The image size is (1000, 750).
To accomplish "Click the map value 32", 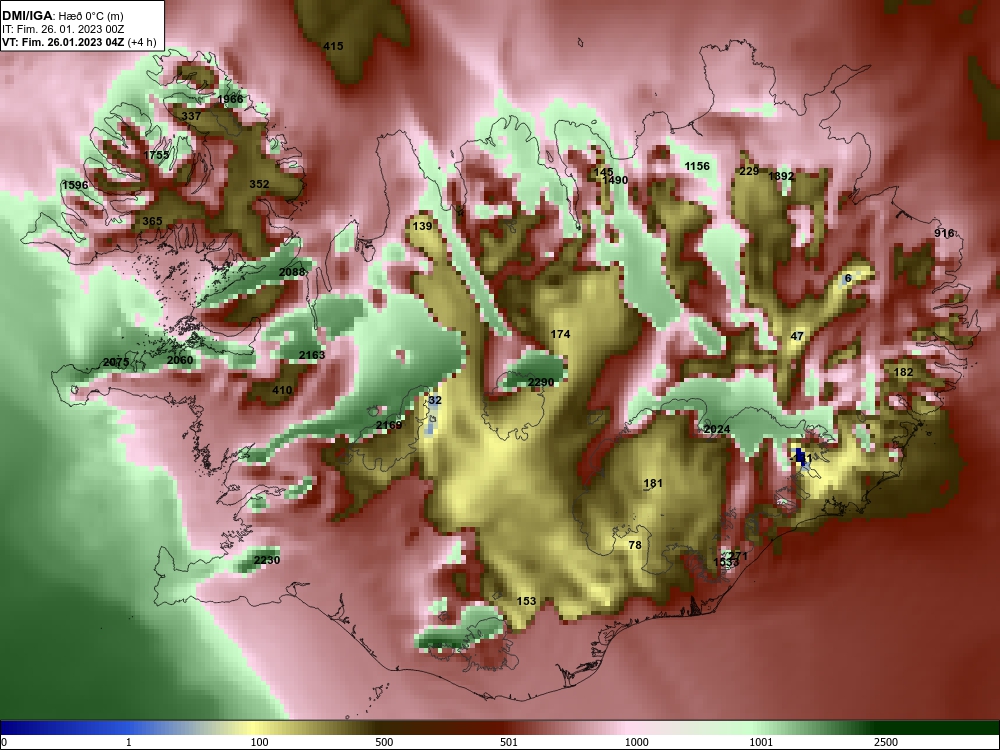I will [x=435, y=401].
